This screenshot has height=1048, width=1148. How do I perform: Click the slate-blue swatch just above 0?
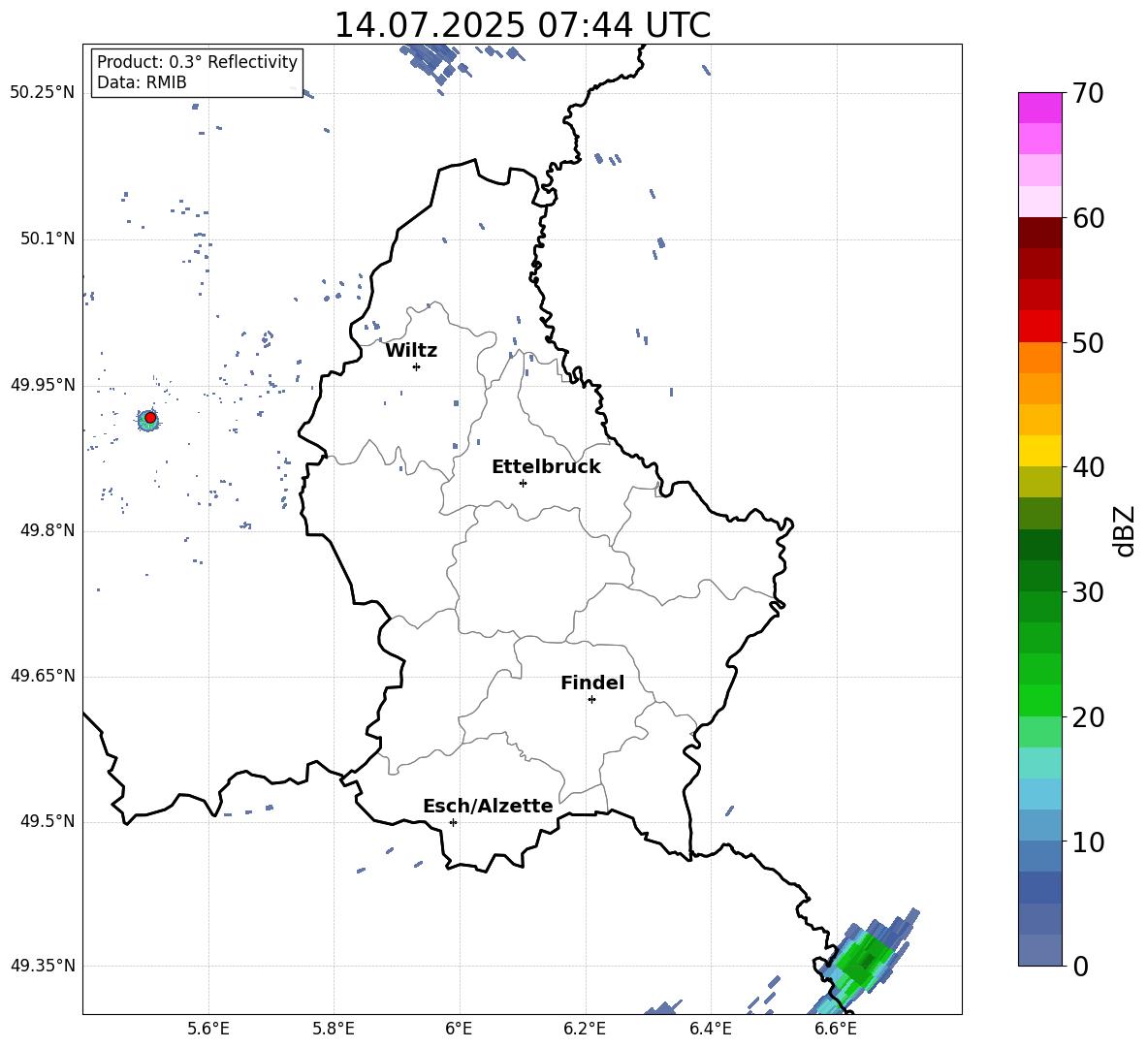point(1039,950)
